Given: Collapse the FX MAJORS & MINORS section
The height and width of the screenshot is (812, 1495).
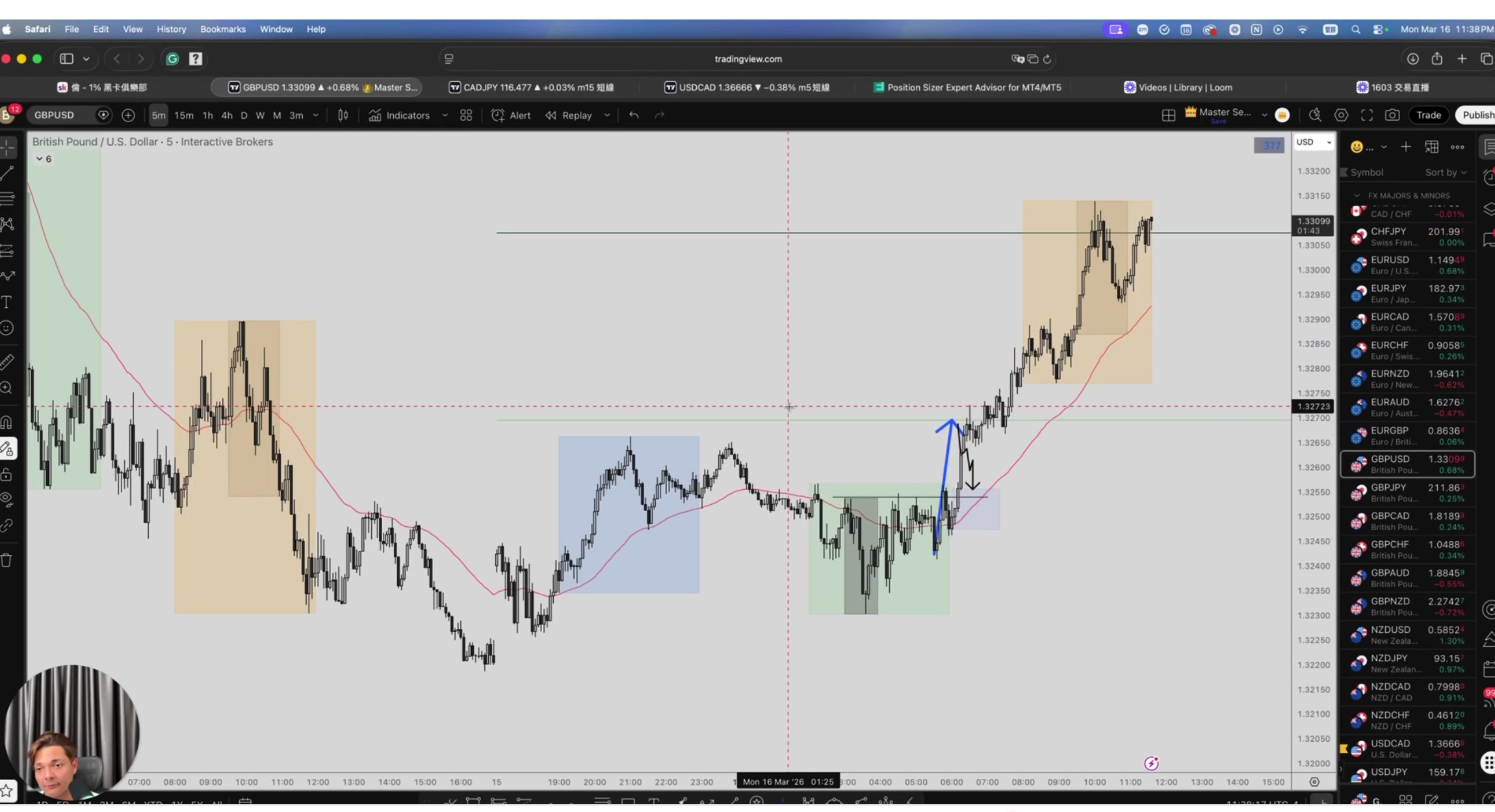Looking at the screenshot, I should pyautogui.click(x=1357, y=196).
